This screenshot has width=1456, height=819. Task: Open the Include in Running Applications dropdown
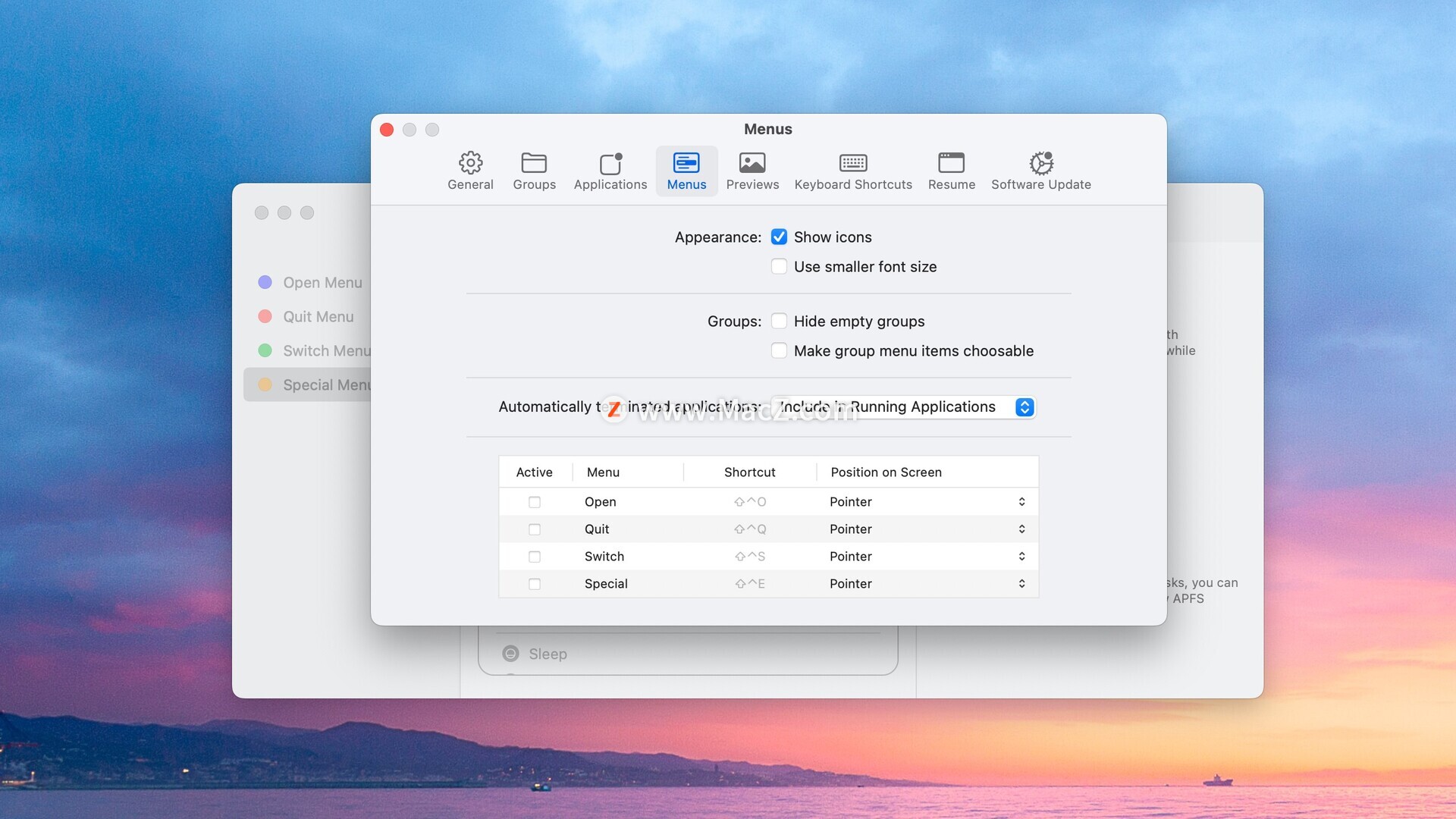click(902, 407)
